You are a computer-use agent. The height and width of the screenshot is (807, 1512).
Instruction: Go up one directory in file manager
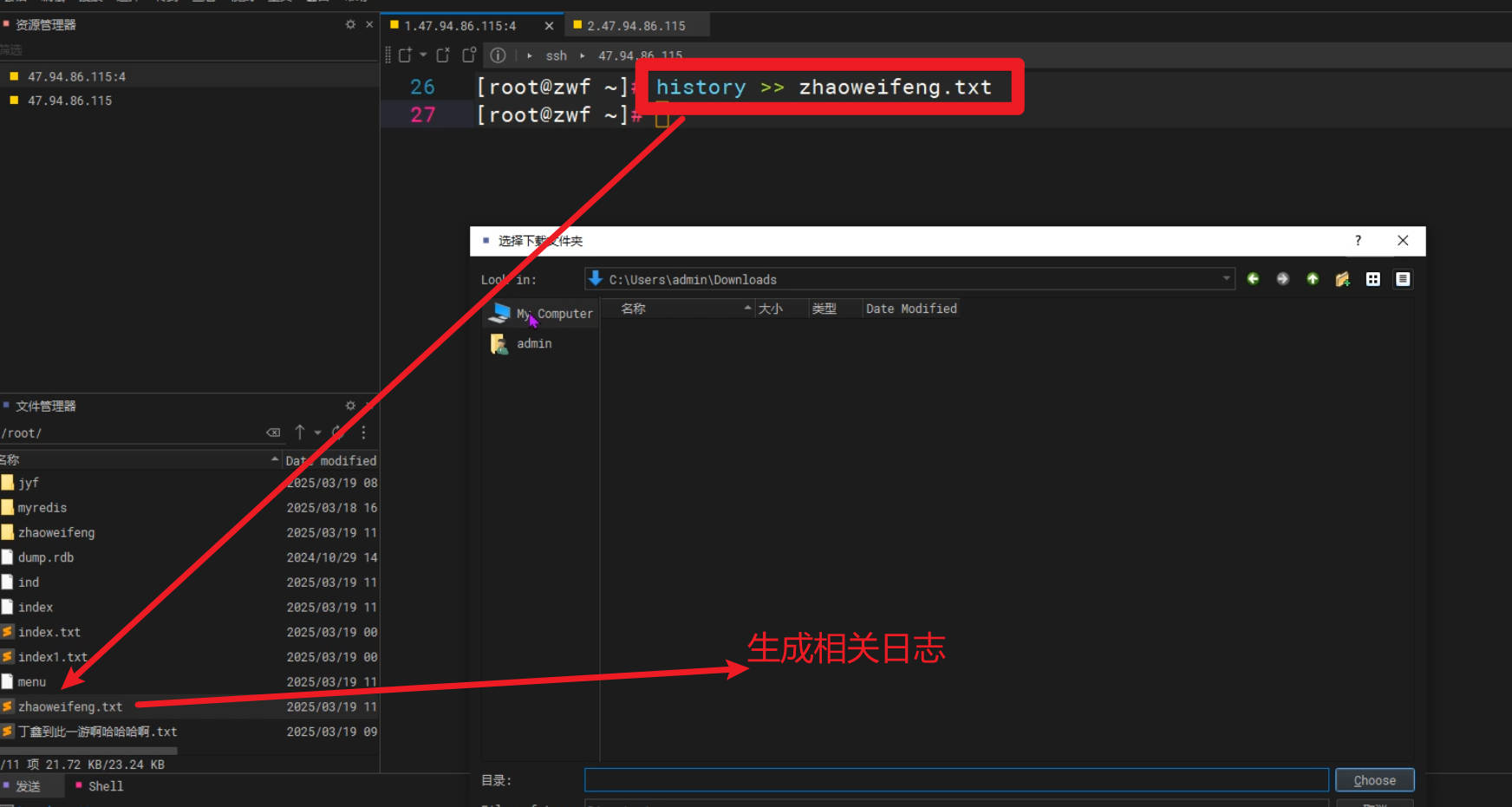click(300, 432)
